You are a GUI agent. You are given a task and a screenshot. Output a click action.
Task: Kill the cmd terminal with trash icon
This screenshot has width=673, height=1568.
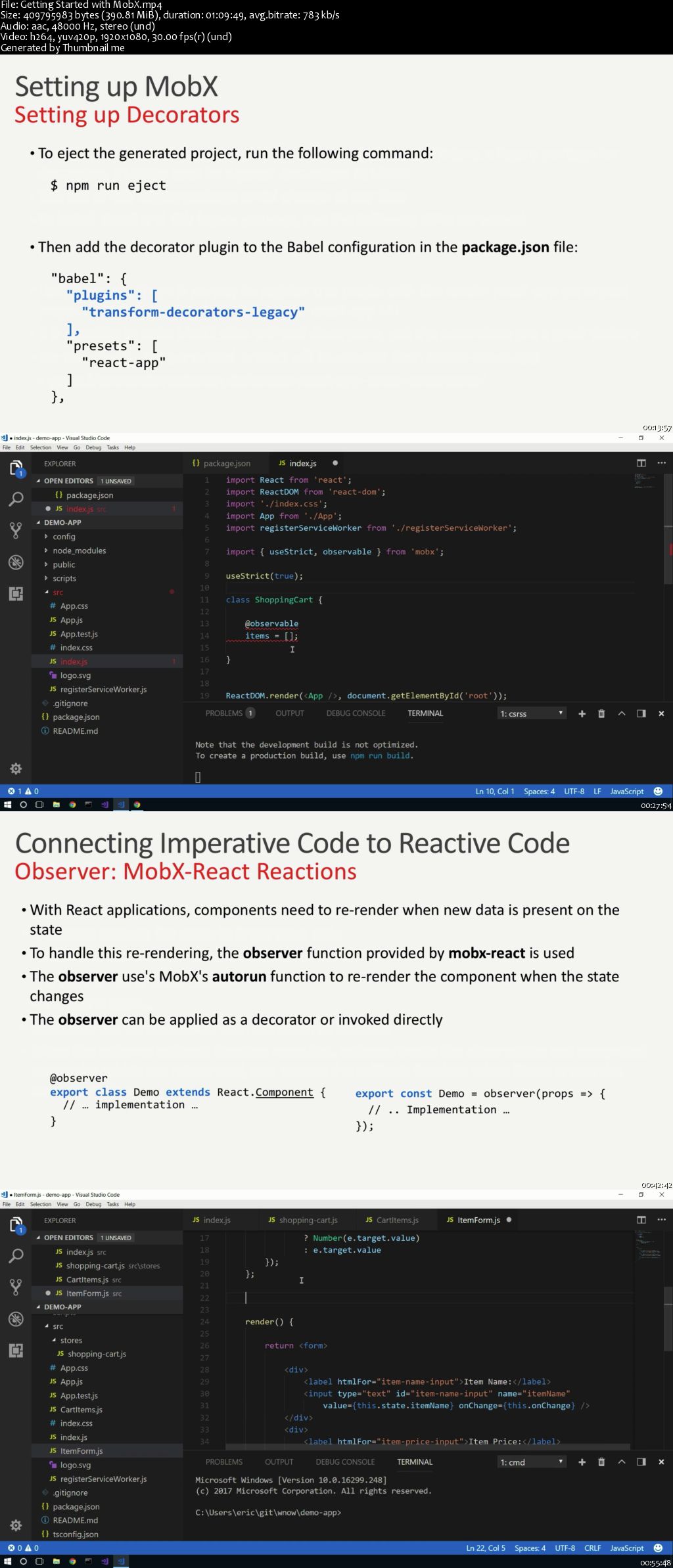click(x=601, y=1462)
